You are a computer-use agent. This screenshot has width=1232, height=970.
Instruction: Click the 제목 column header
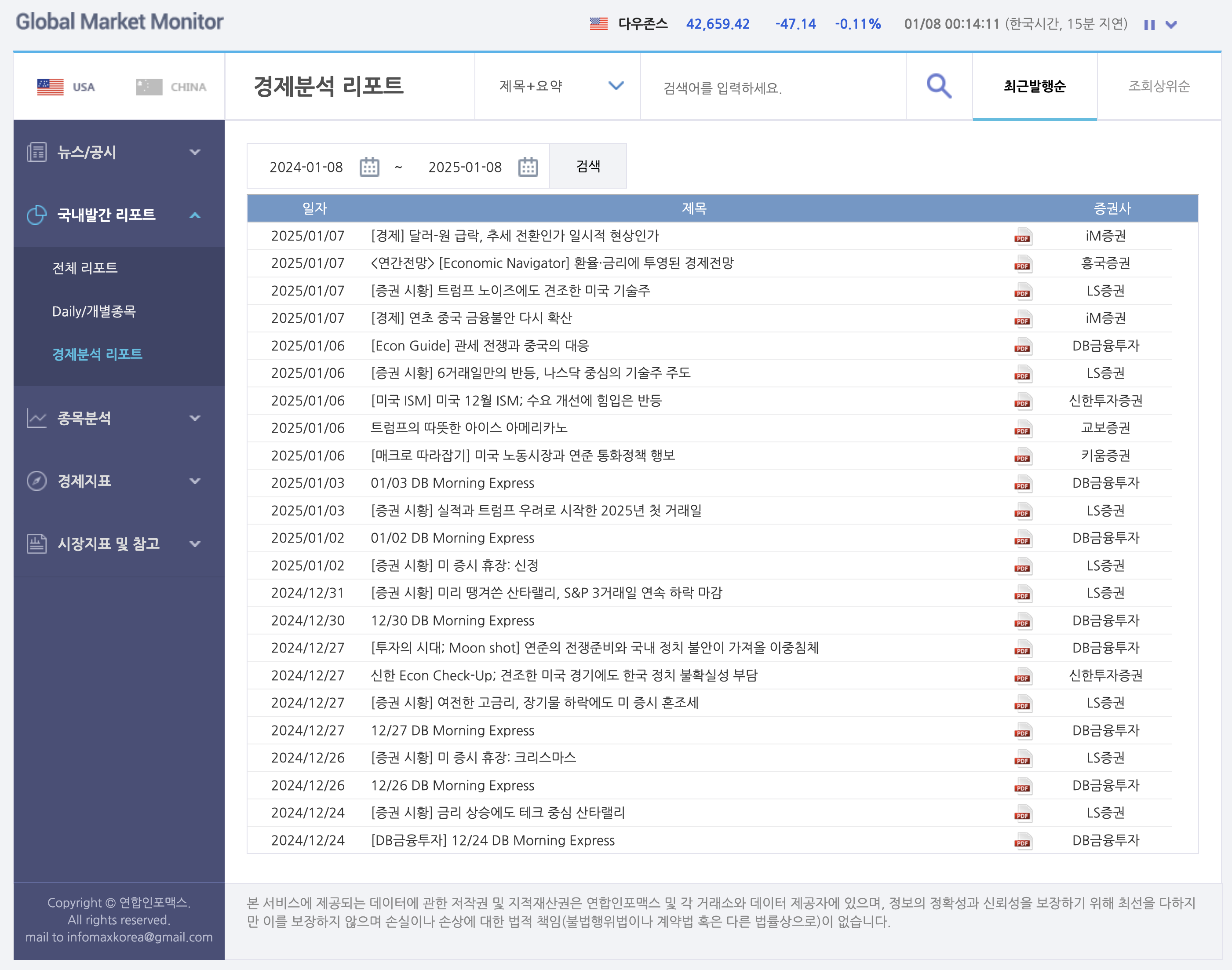tap(694, 208)
